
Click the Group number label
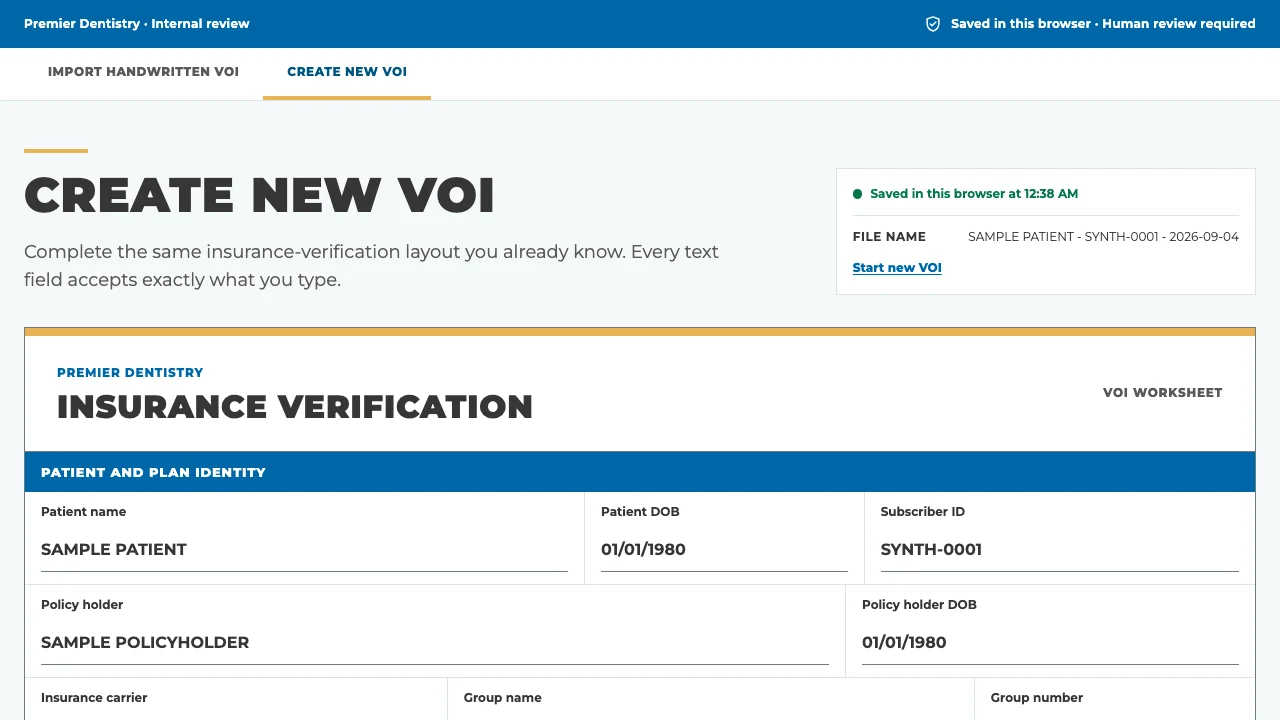click(1037, 698)
